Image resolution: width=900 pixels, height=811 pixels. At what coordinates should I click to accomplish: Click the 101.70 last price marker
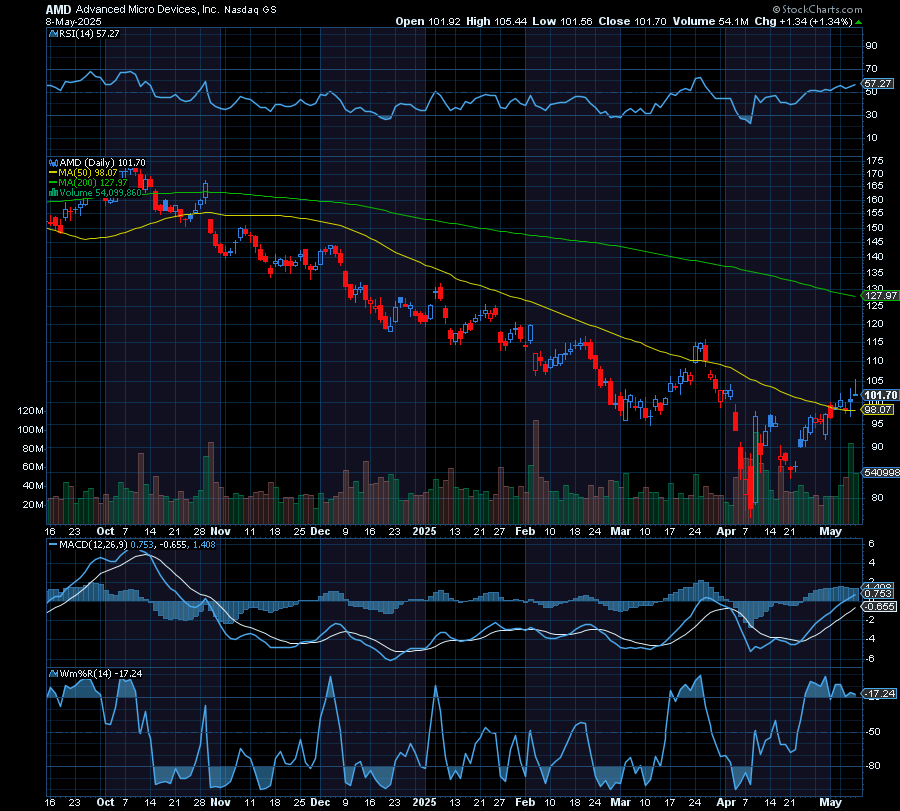click(x=880, y=396)
